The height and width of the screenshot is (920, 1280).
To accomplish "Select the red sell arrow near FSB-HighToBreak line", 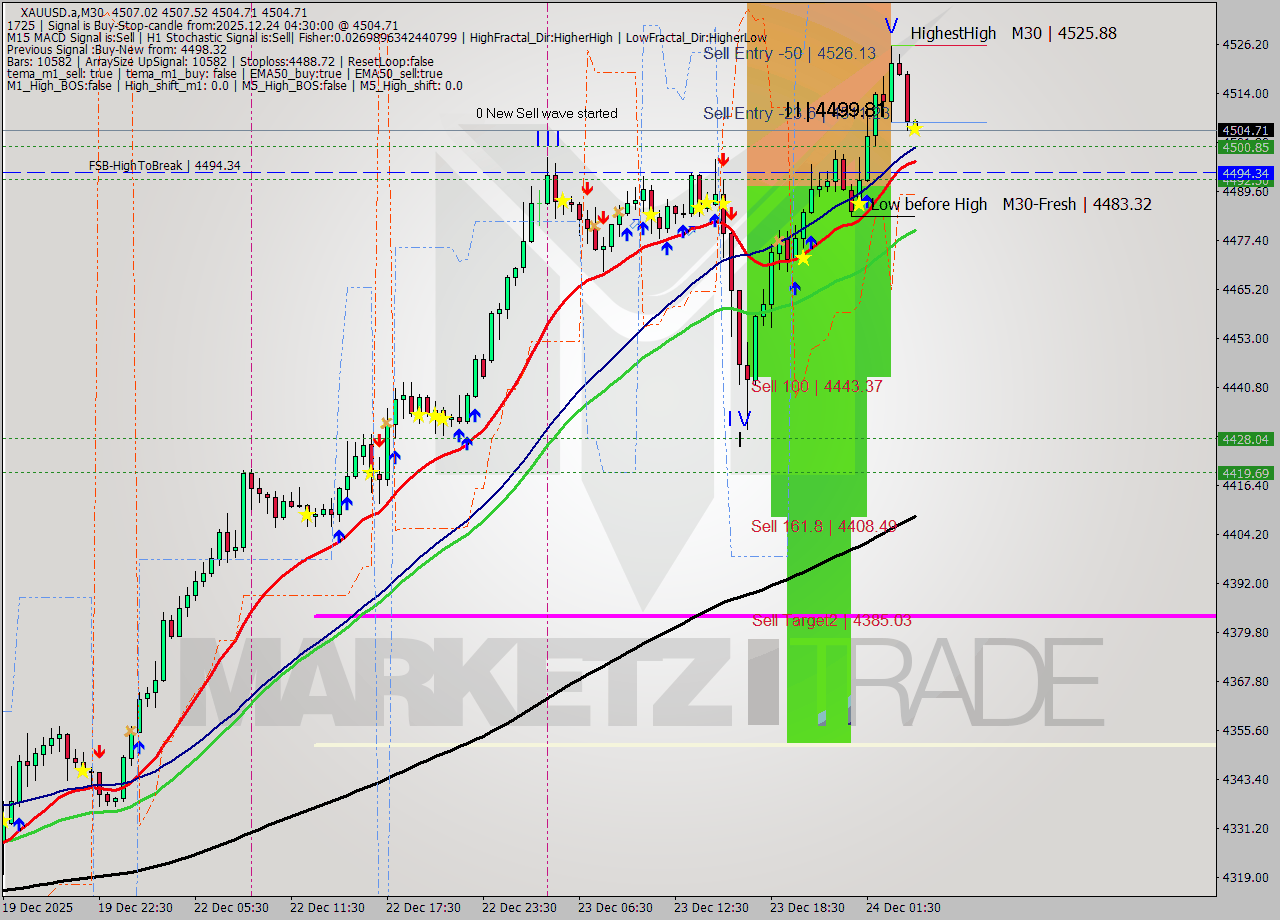I will [723, 160].
